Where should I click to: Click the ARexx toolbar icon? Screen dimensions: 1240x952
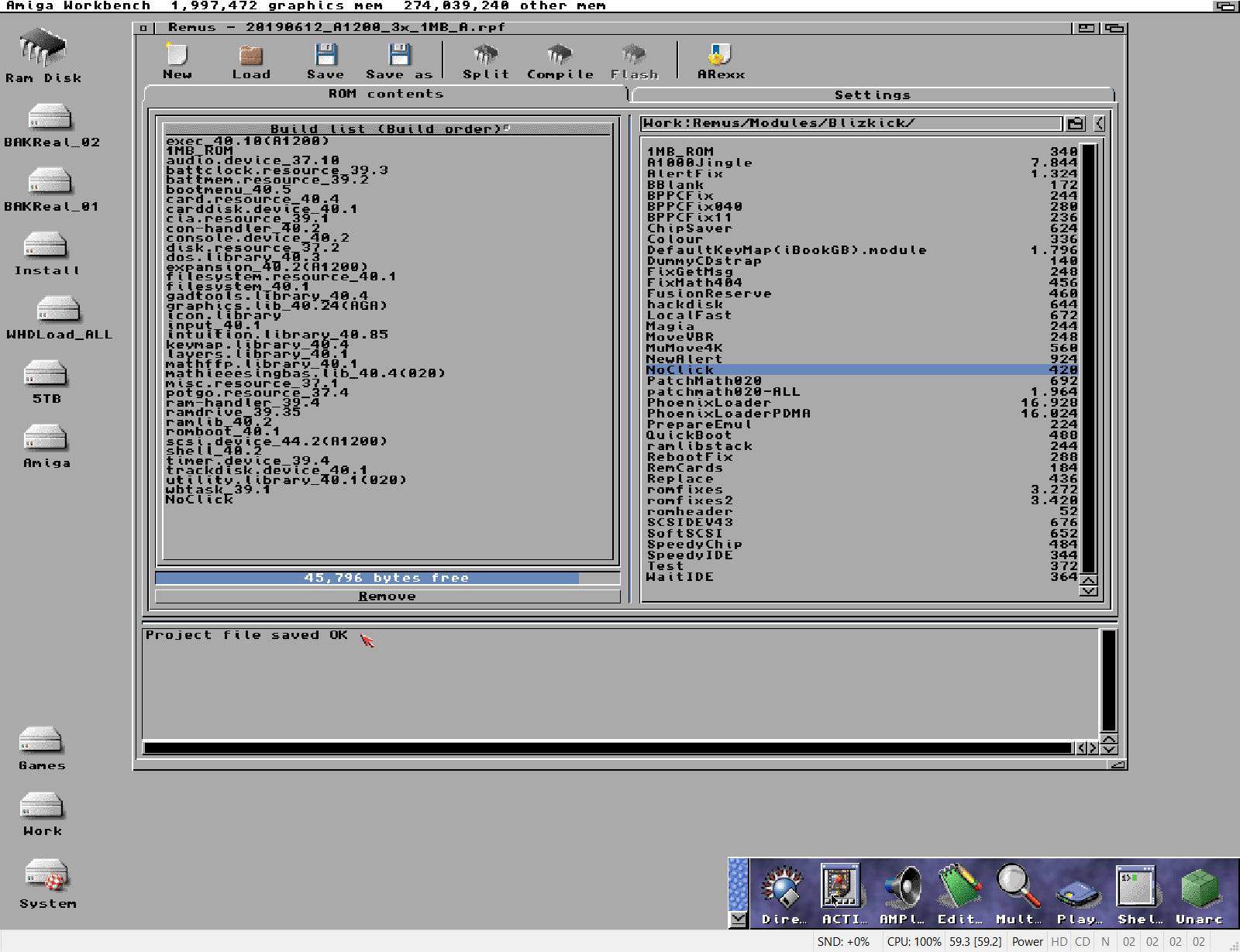point(721,60)
